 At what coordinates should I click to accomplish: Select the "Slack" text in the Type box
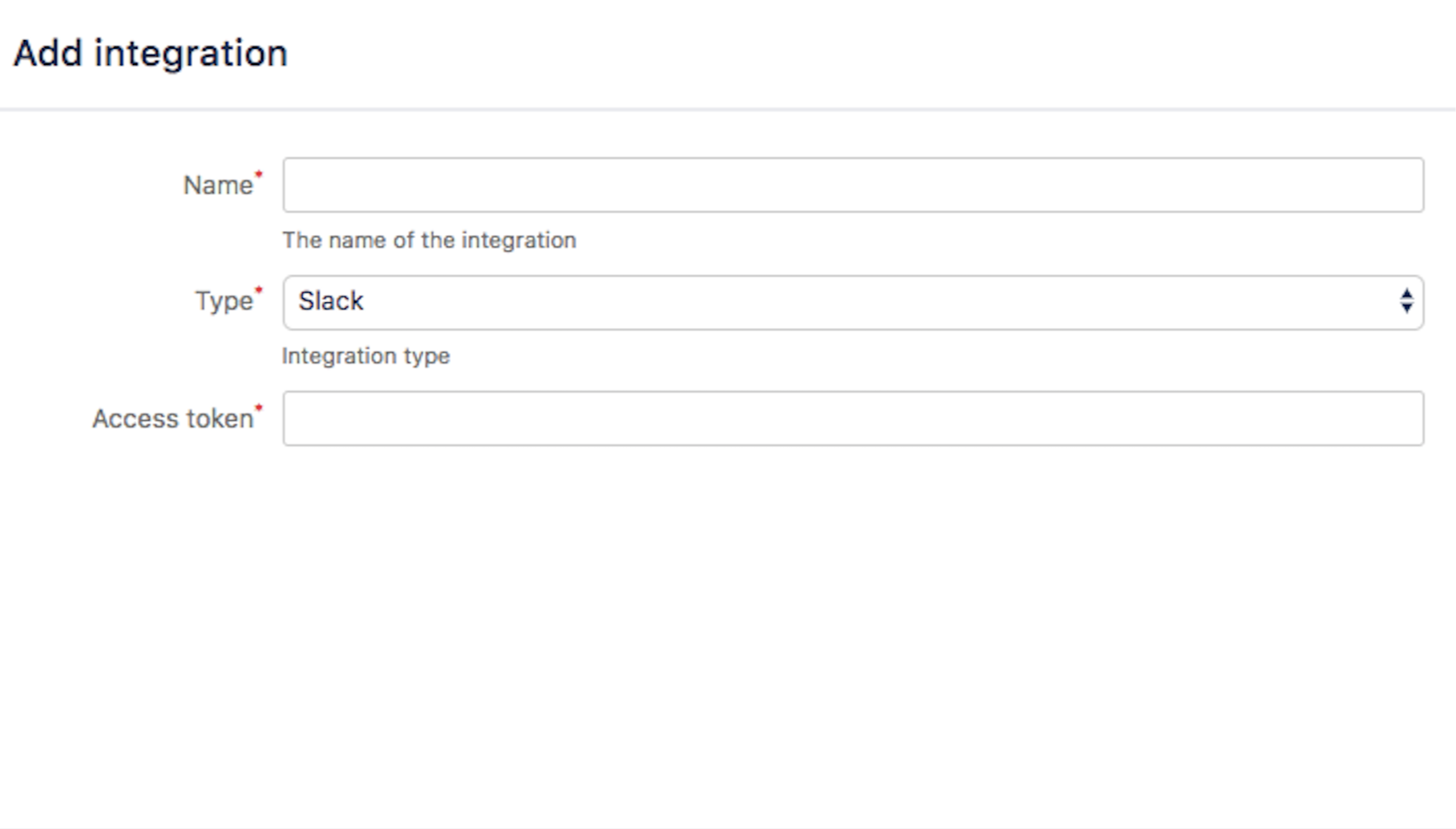point(331,301)
